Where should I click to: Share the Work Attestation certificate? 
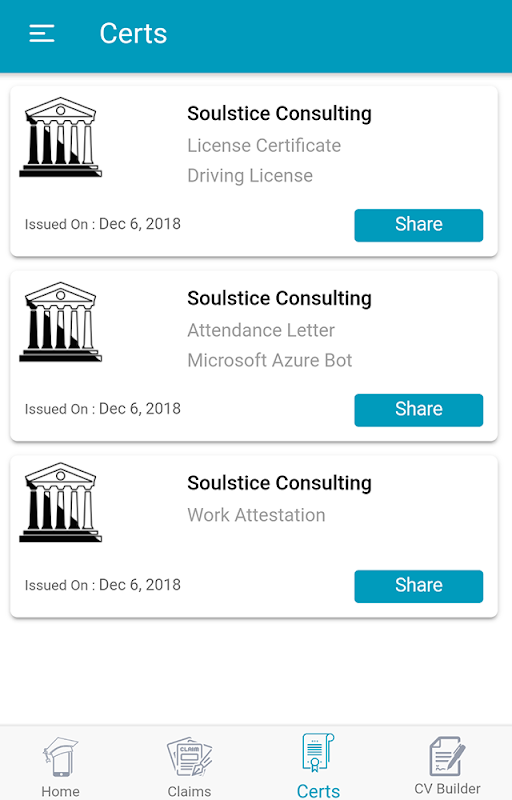coord(419,586)
